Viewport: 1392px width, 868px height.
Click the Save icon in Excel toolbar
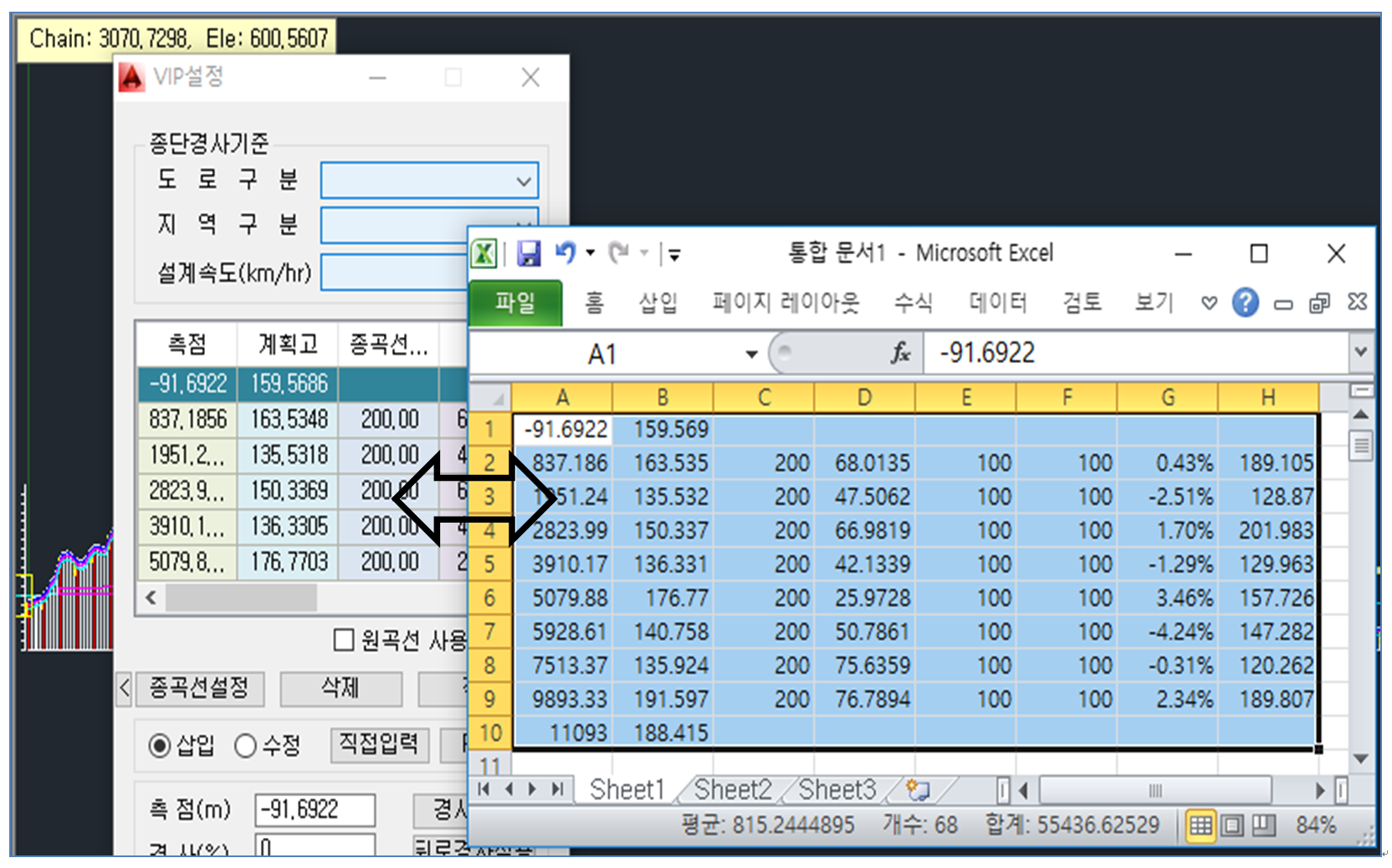(x=529, y=253)
